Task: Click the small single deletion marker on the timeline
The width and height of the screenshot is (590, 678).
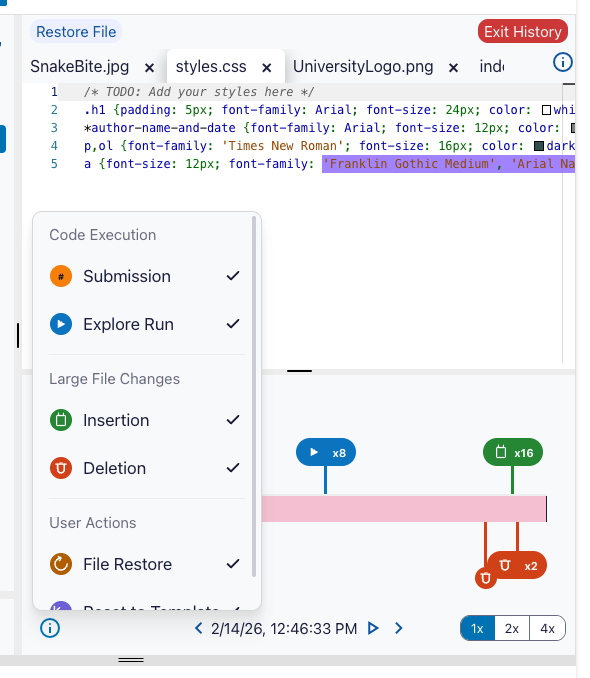Action: tap(485, 578)
